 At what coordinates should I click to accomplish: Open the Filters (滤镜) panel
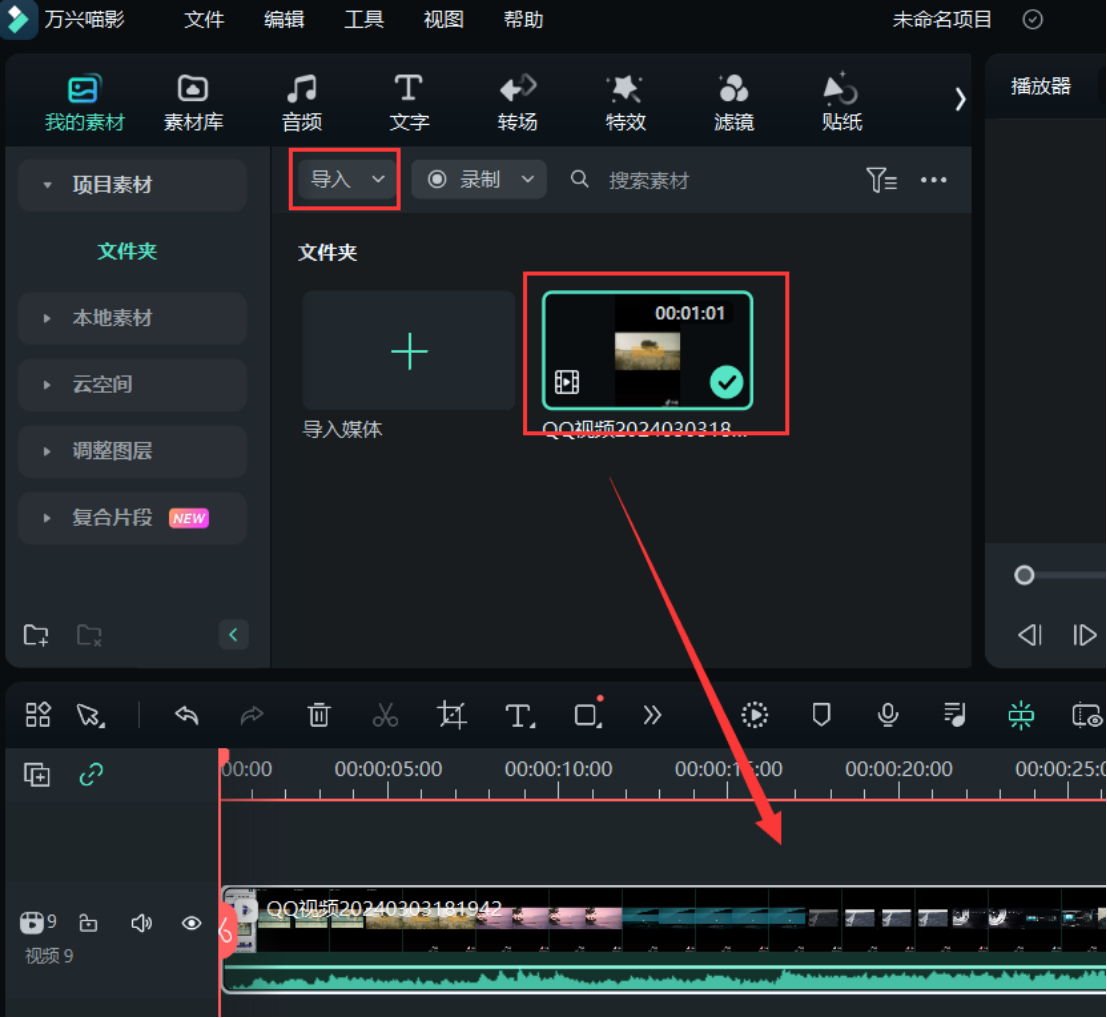tap(733, 102)
